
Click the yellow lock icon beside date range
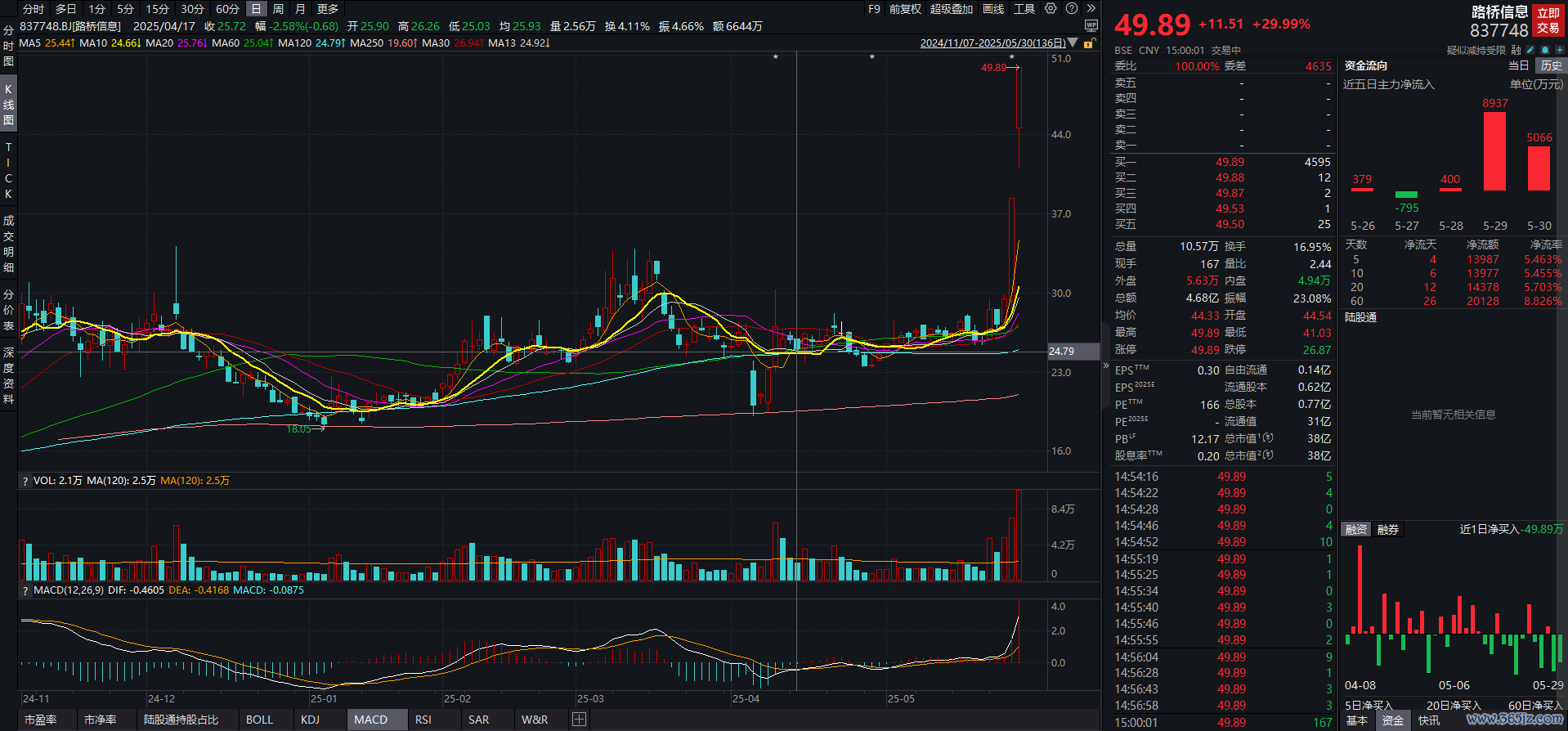click(x=1088, y=43)
